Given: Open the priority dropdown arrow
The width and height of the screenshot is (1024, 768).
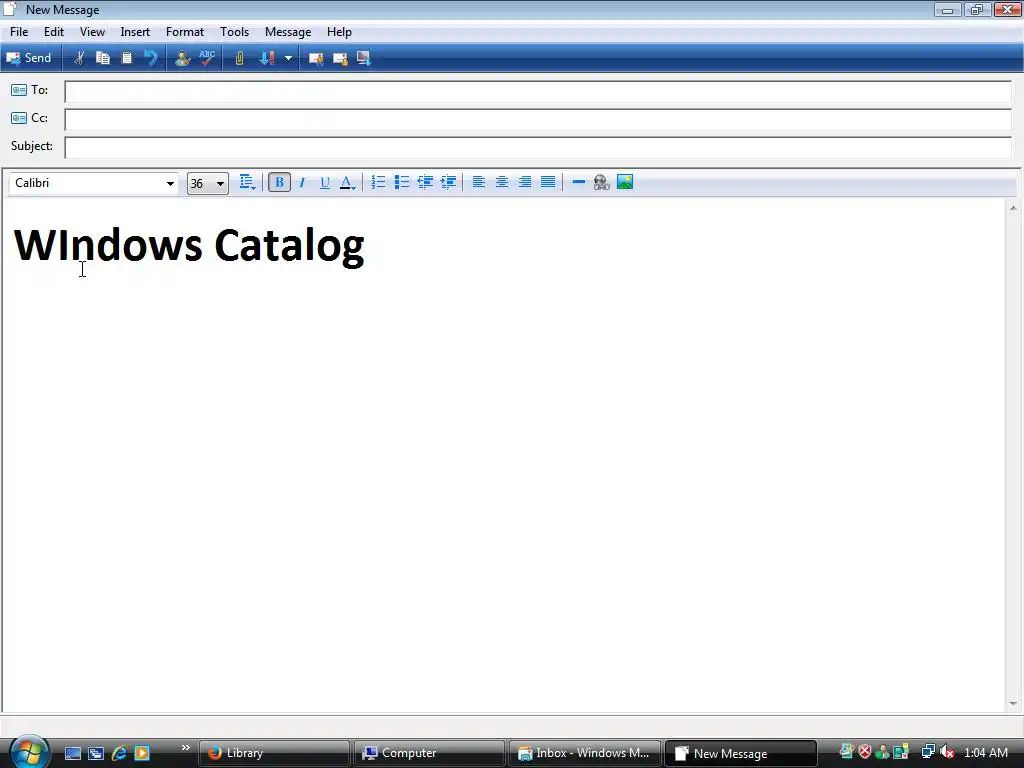Looking at the screenshot, I should 288,58.
